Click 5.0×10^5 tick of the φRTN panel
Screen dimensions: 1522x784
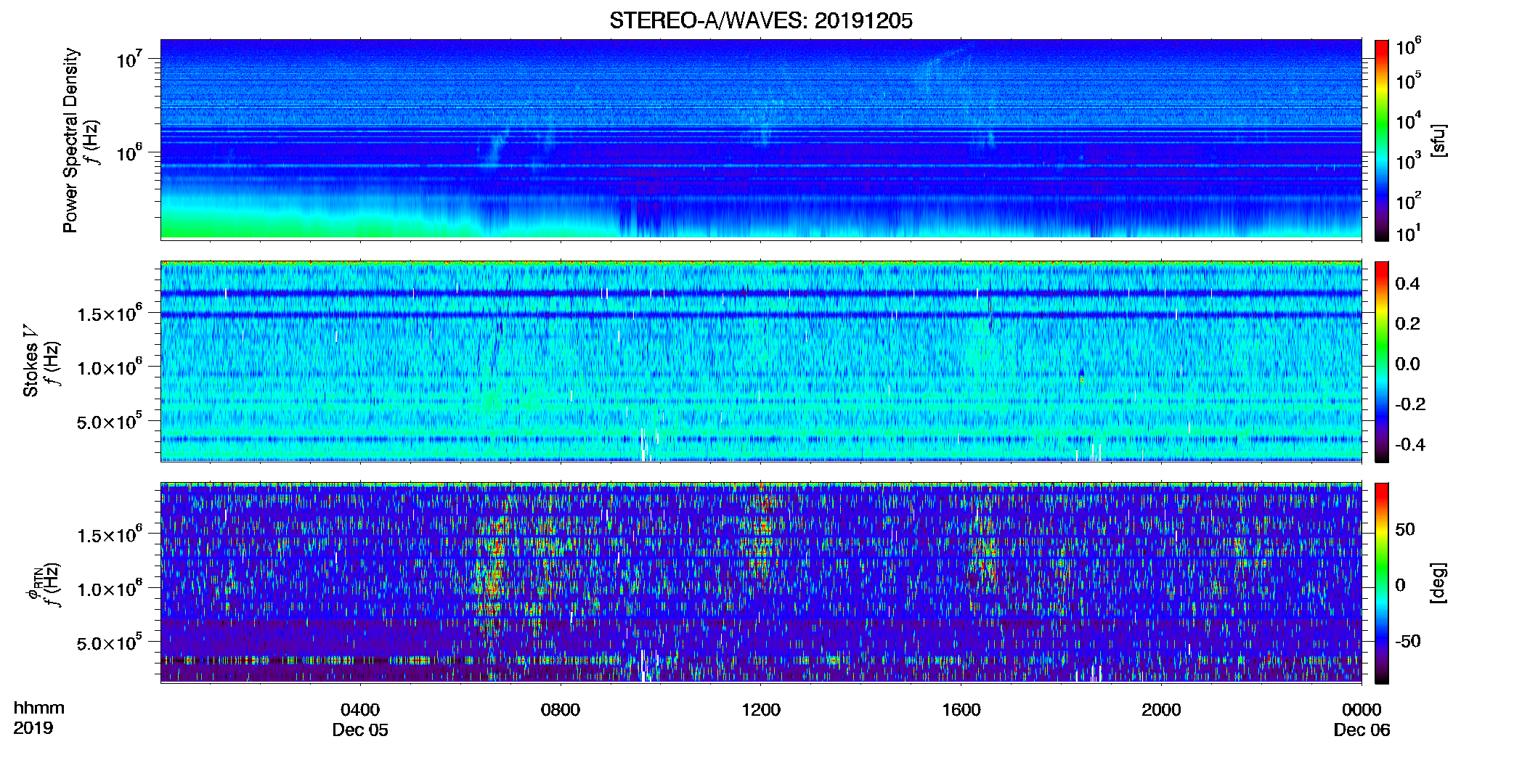(x=110, y=643)
